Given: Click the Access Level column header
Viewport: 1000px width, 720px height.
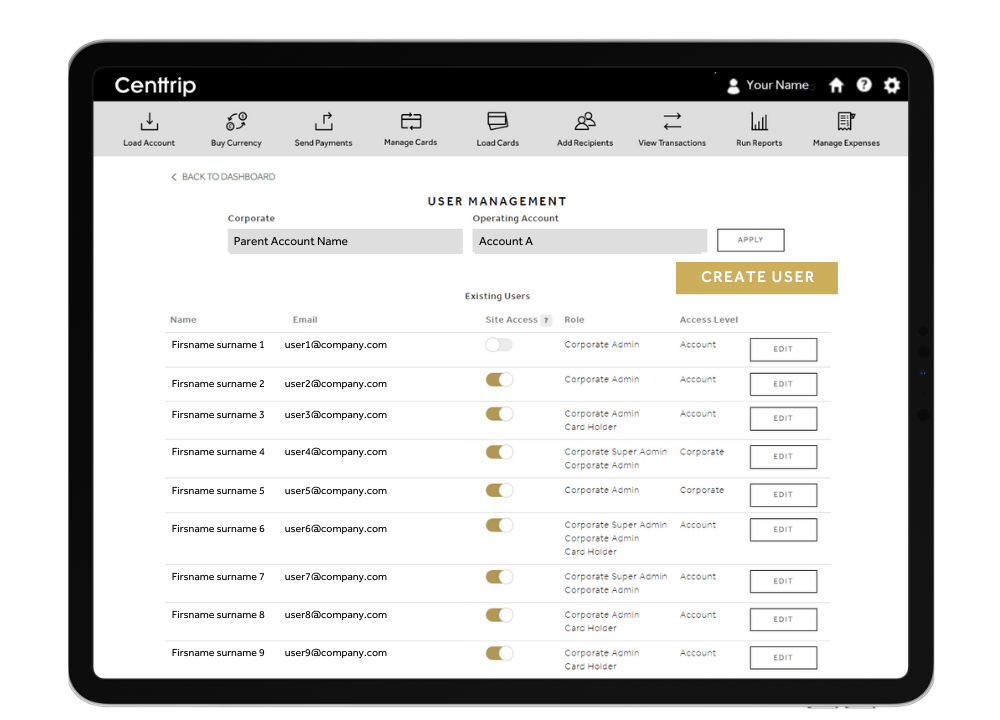Looking at the screenshot, I should tap(709, 320).
